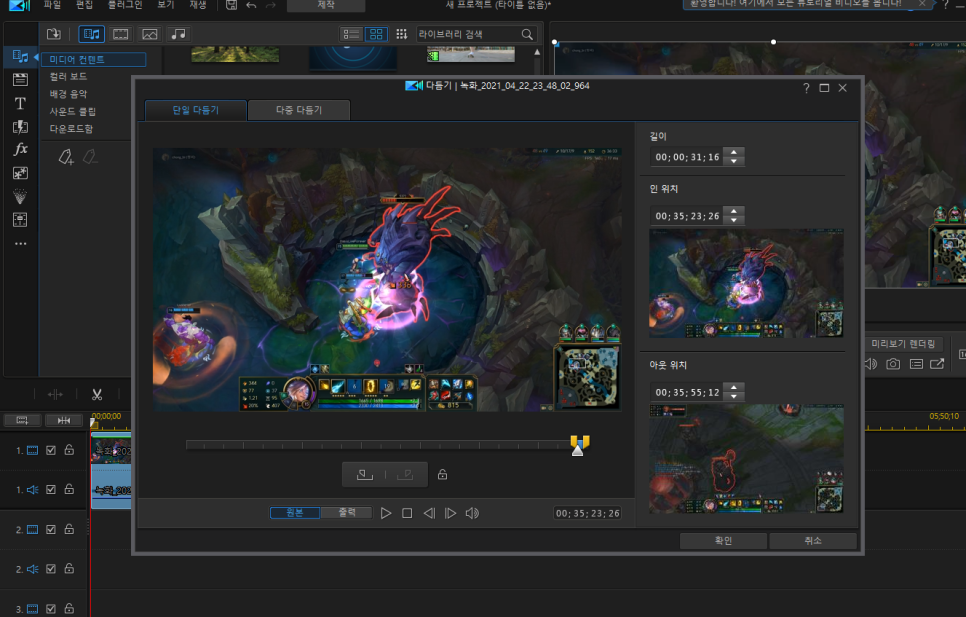
Task: Play the clip in trim dialog
Action: point(386,513)
